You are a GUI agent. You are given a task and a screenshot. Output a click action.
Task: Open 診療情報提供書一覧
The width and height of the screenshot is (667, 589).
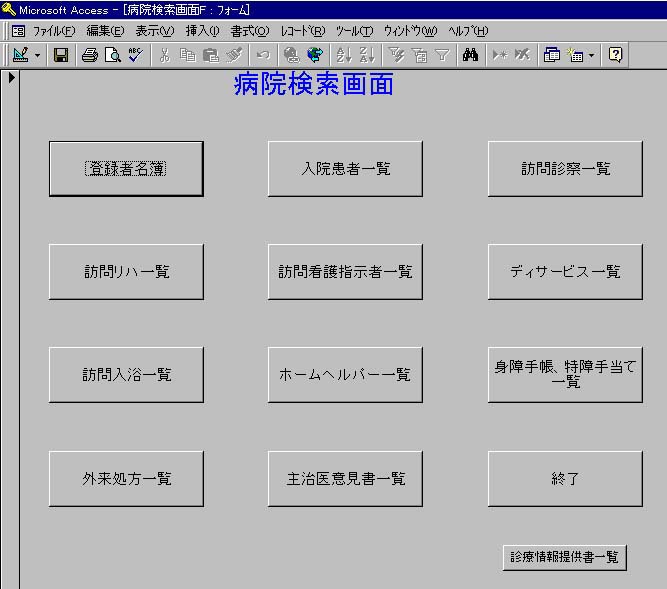[564, 558]
